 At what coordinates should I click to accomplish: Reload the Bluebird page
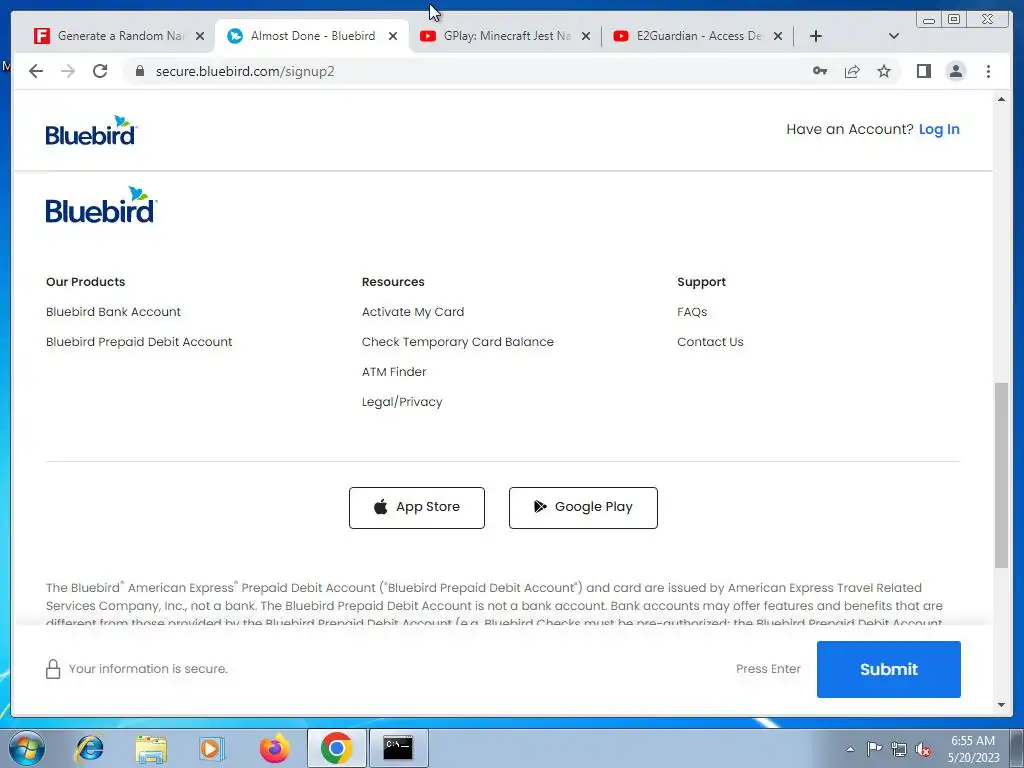100,71
